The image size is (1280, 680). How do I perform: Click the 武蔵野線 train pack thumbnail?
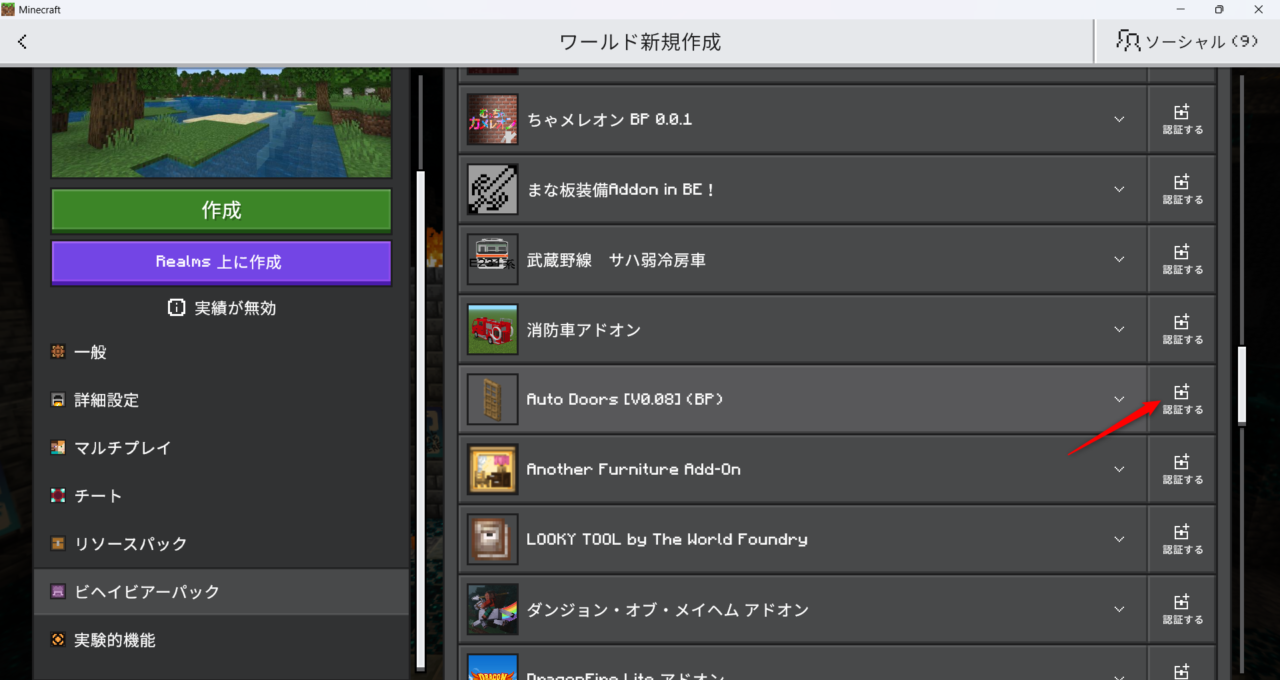493,259
